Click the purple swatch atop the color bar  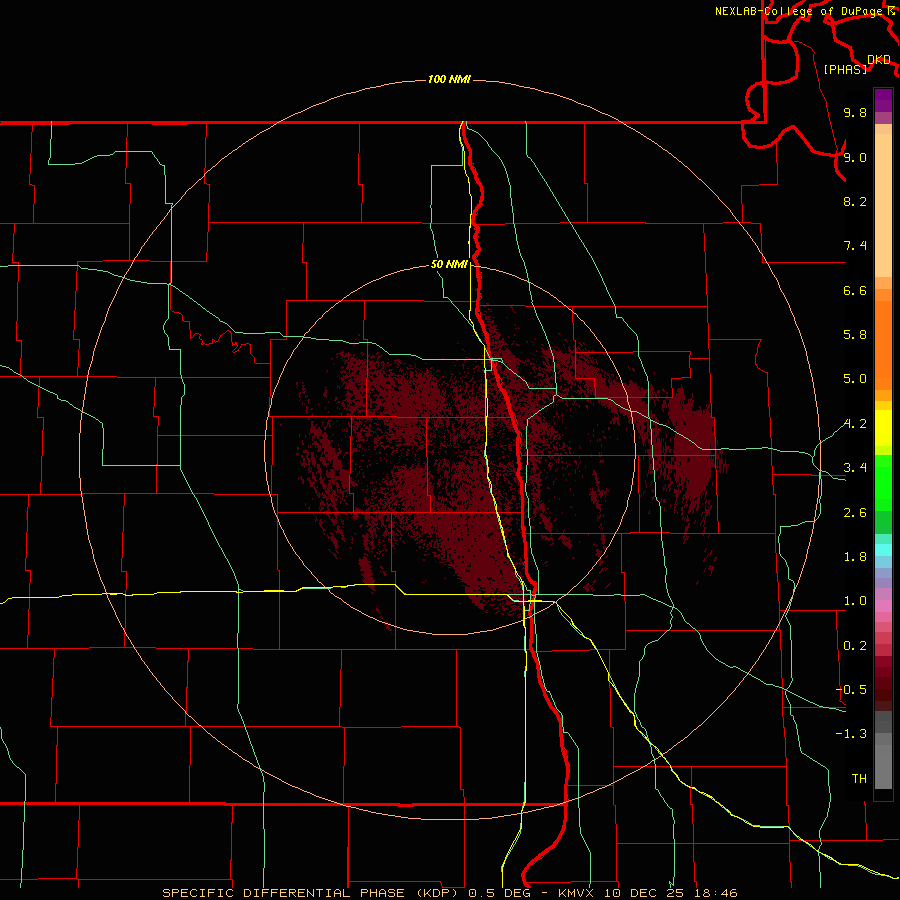pos(883,100)
